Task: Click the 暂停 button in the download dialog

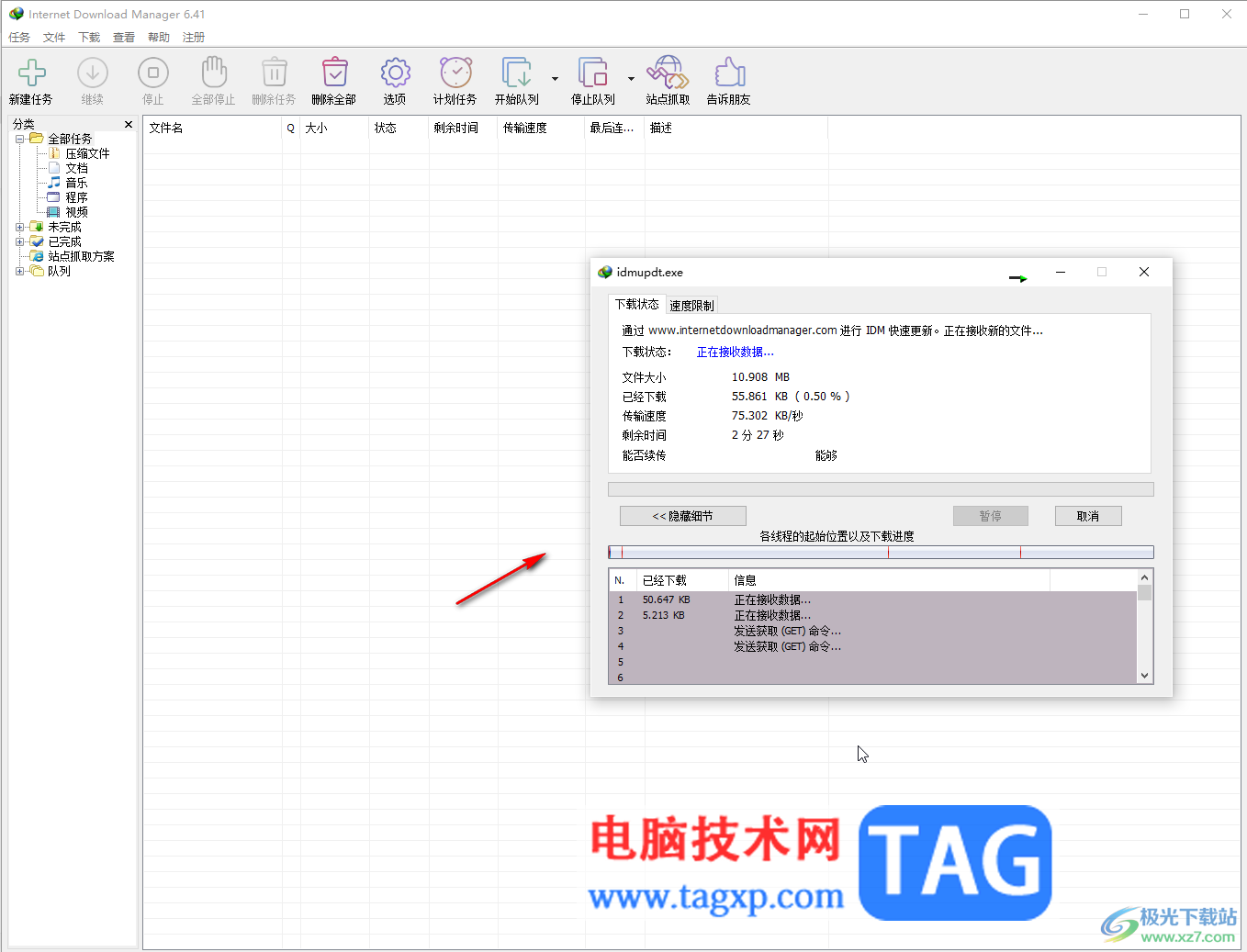Action: click(x=990, y=516)
